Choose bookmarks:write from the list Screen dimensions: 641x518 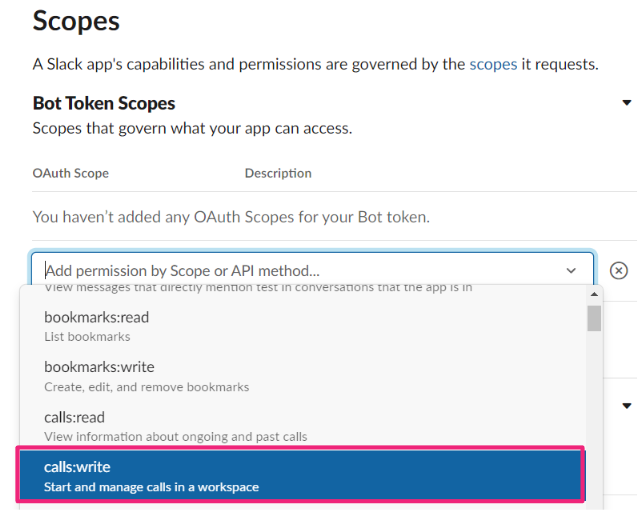pyautogui.click(x=302, y=376)
